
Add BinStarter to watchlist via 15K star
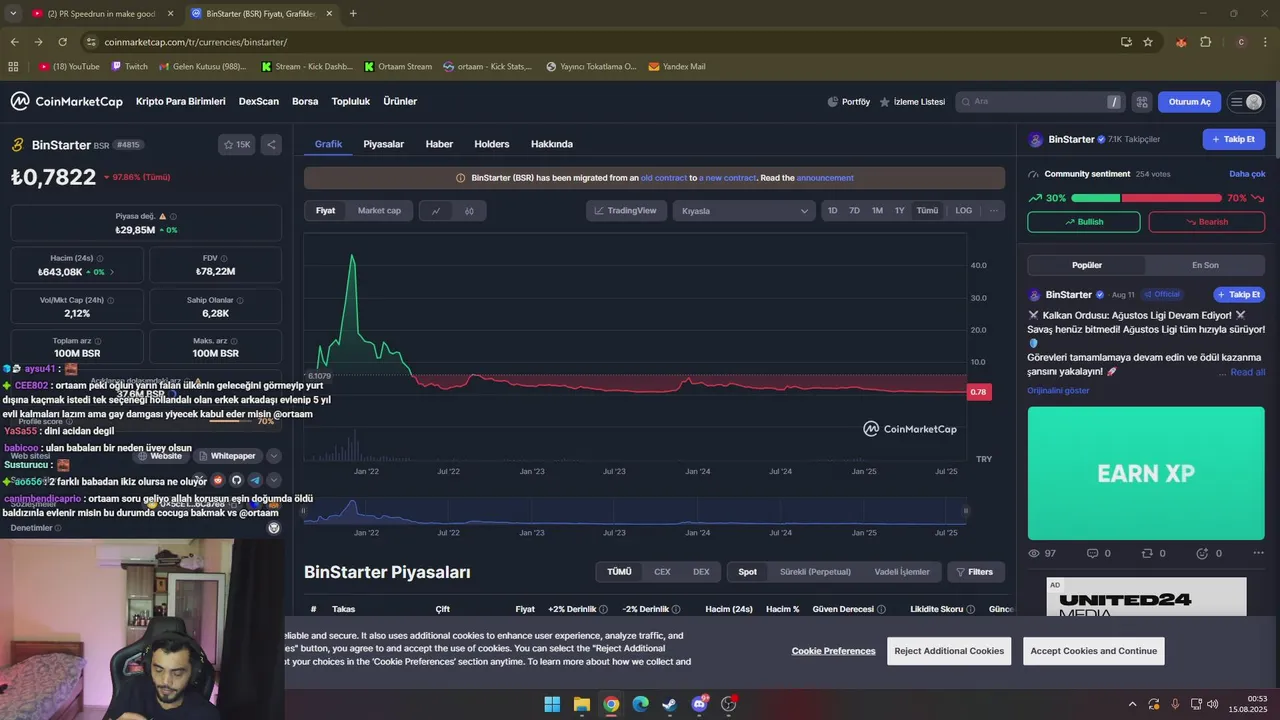click(x=237, y=145)
